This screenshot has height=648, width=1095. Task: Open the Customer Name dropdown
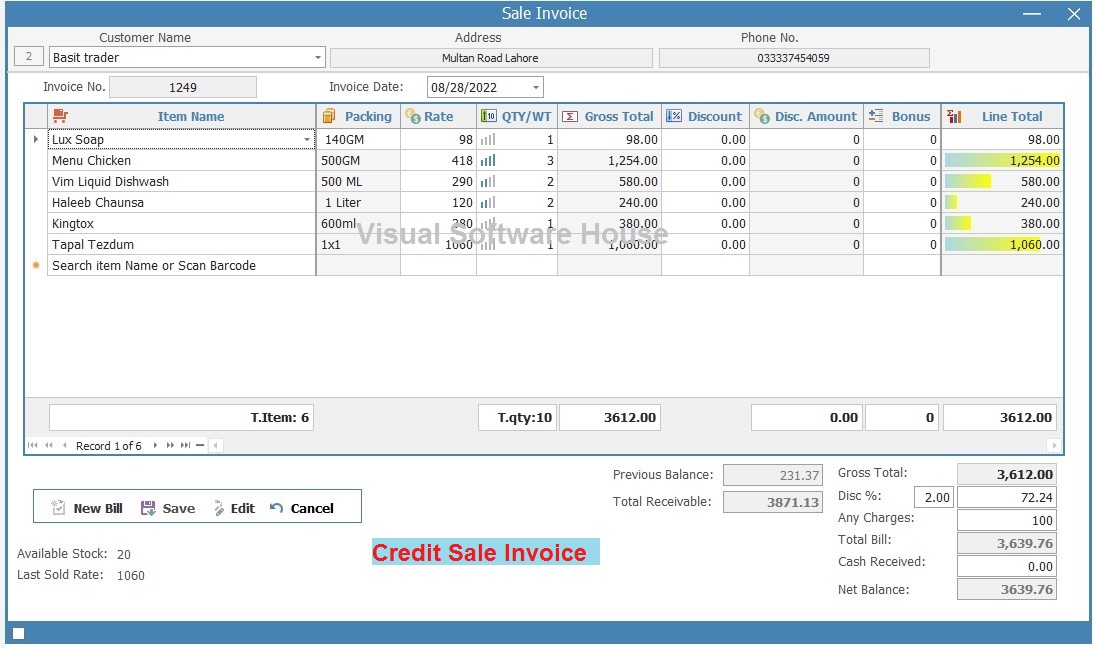318,57
